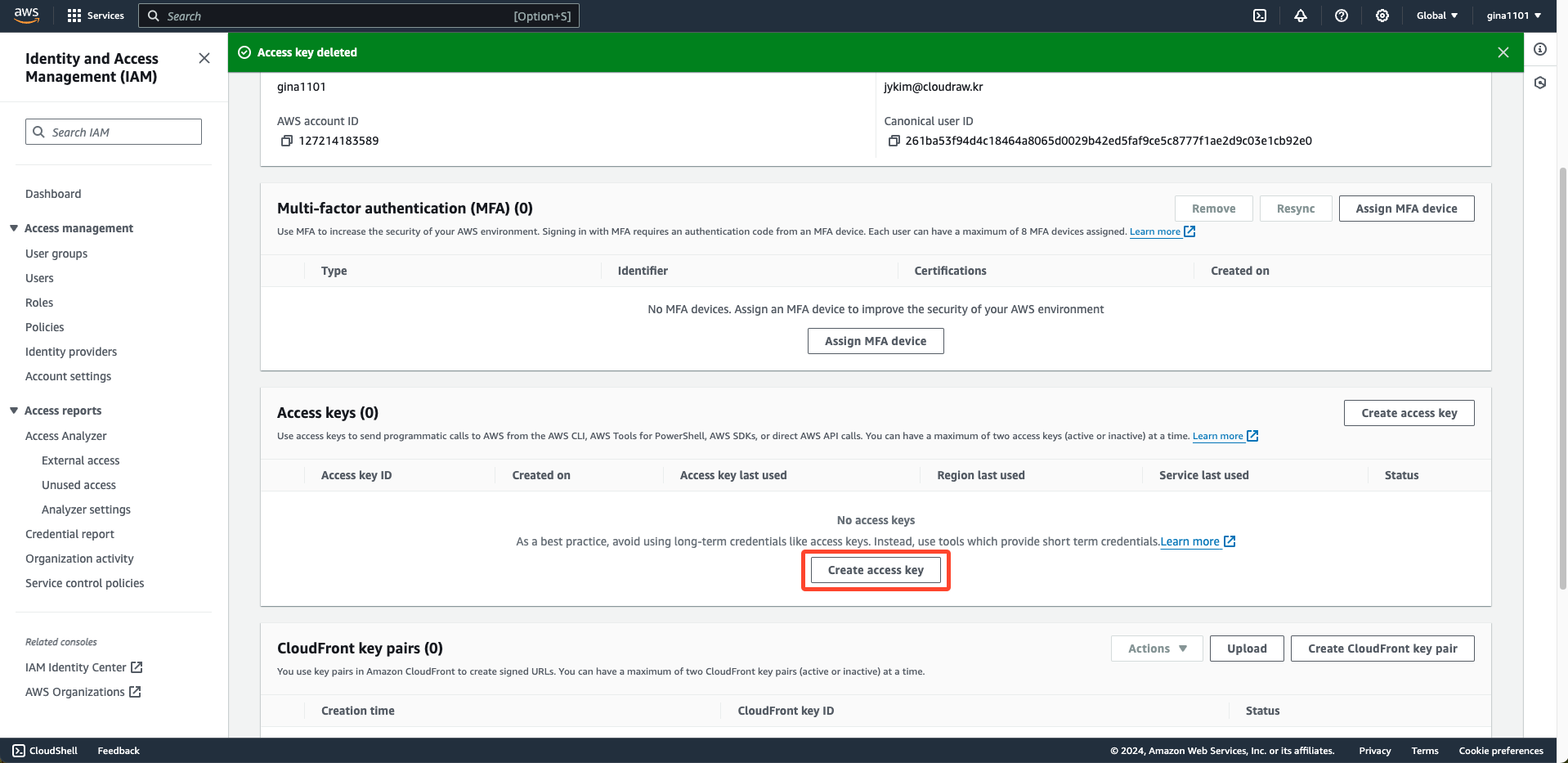
Task: Open the Services grid menu
Action: [96, 16]
